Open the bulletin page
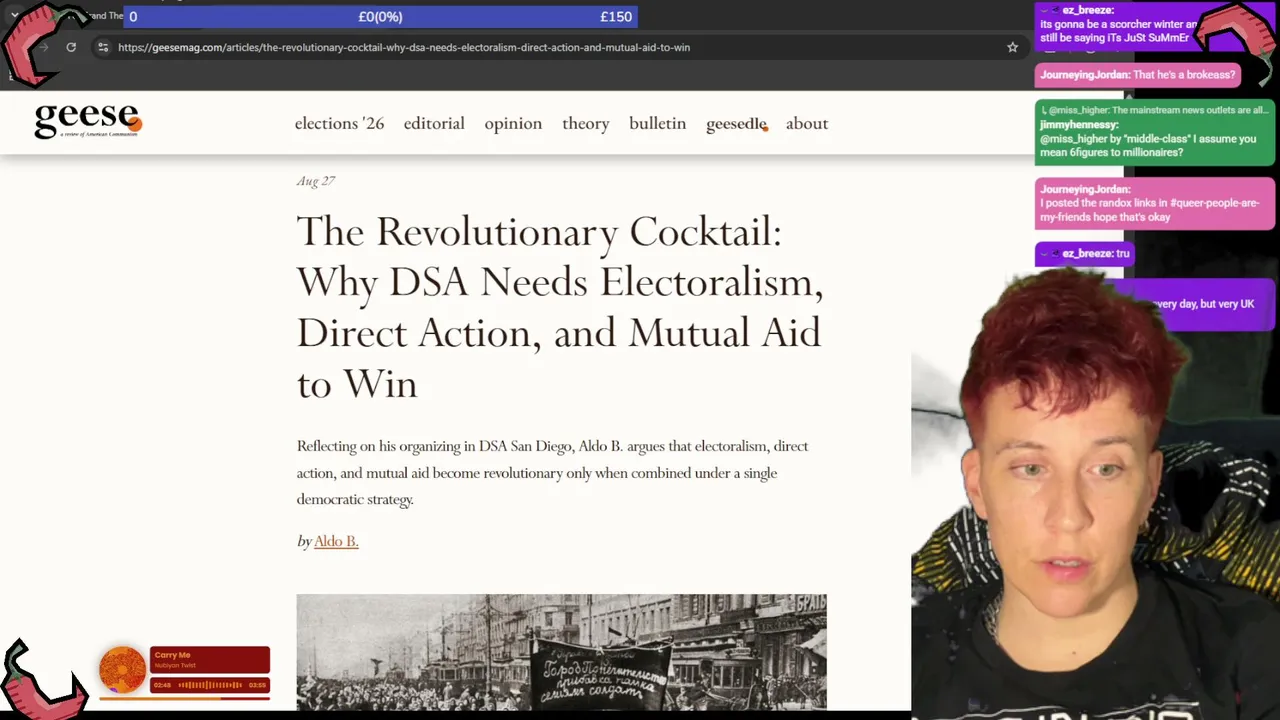 657,123
